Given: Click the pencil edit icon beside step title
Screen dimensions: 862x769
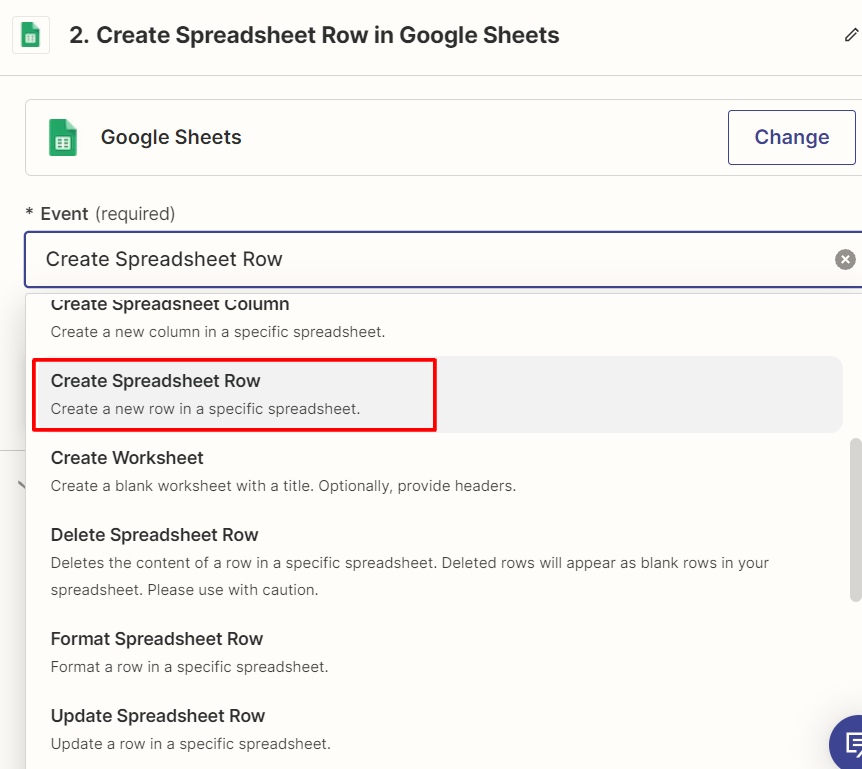Looking at the screenshot, I should 851,35.
